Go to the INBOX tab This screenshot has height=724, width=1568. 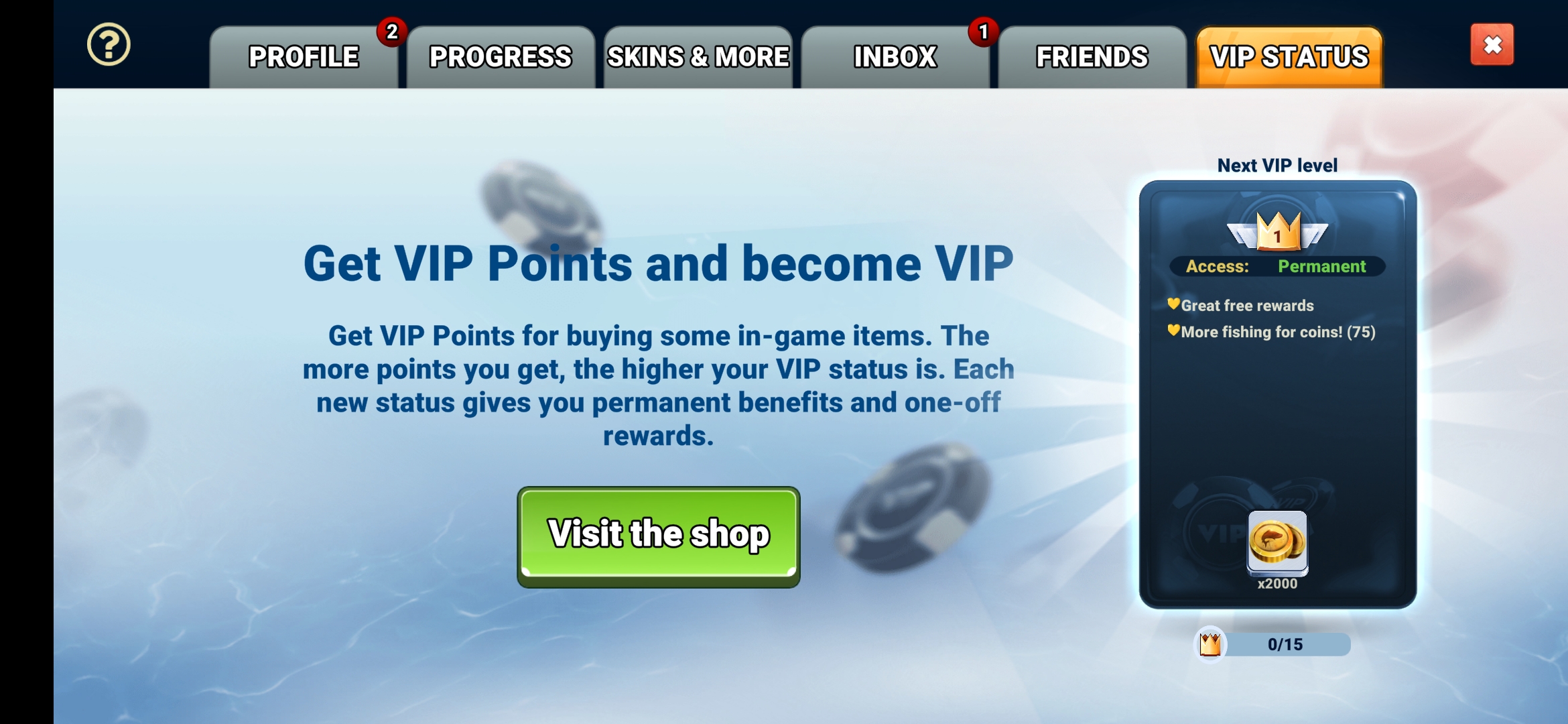895,58
